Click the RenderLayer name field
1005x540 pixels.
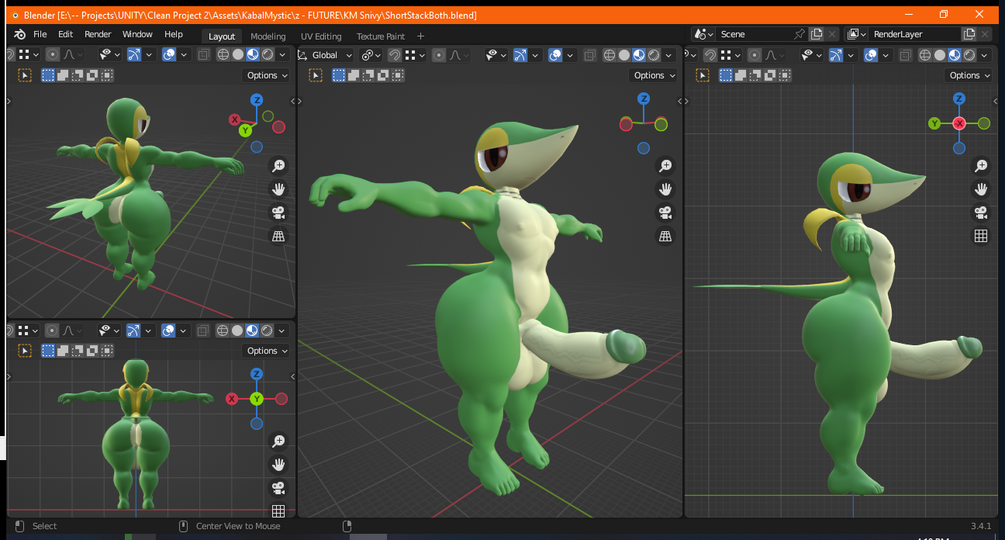pyautogui.click(x=914, y=35)
